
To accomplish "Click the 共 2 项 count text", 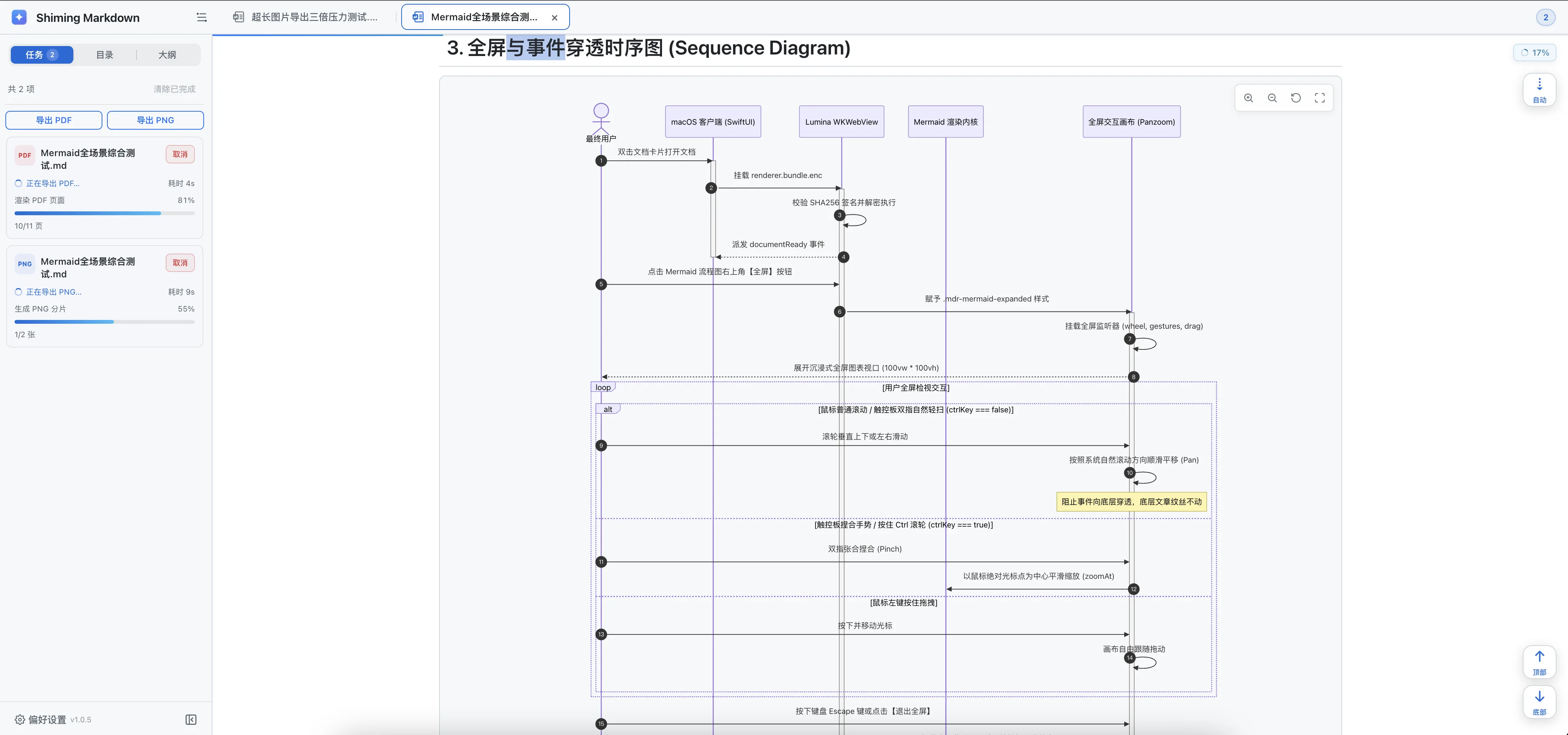I will 21,89.
